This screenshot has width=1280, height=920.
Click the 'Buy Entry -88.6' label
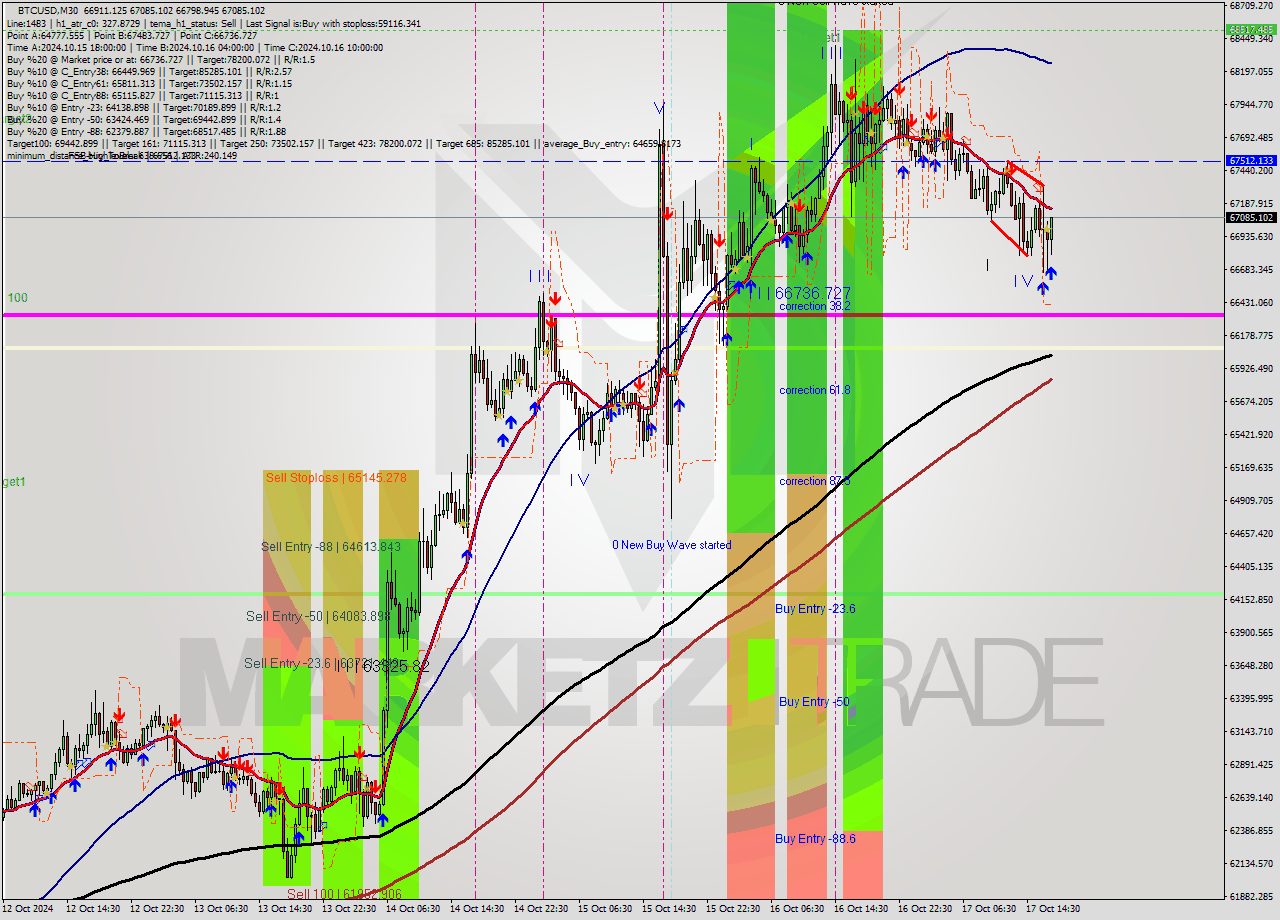pos(815,839)
